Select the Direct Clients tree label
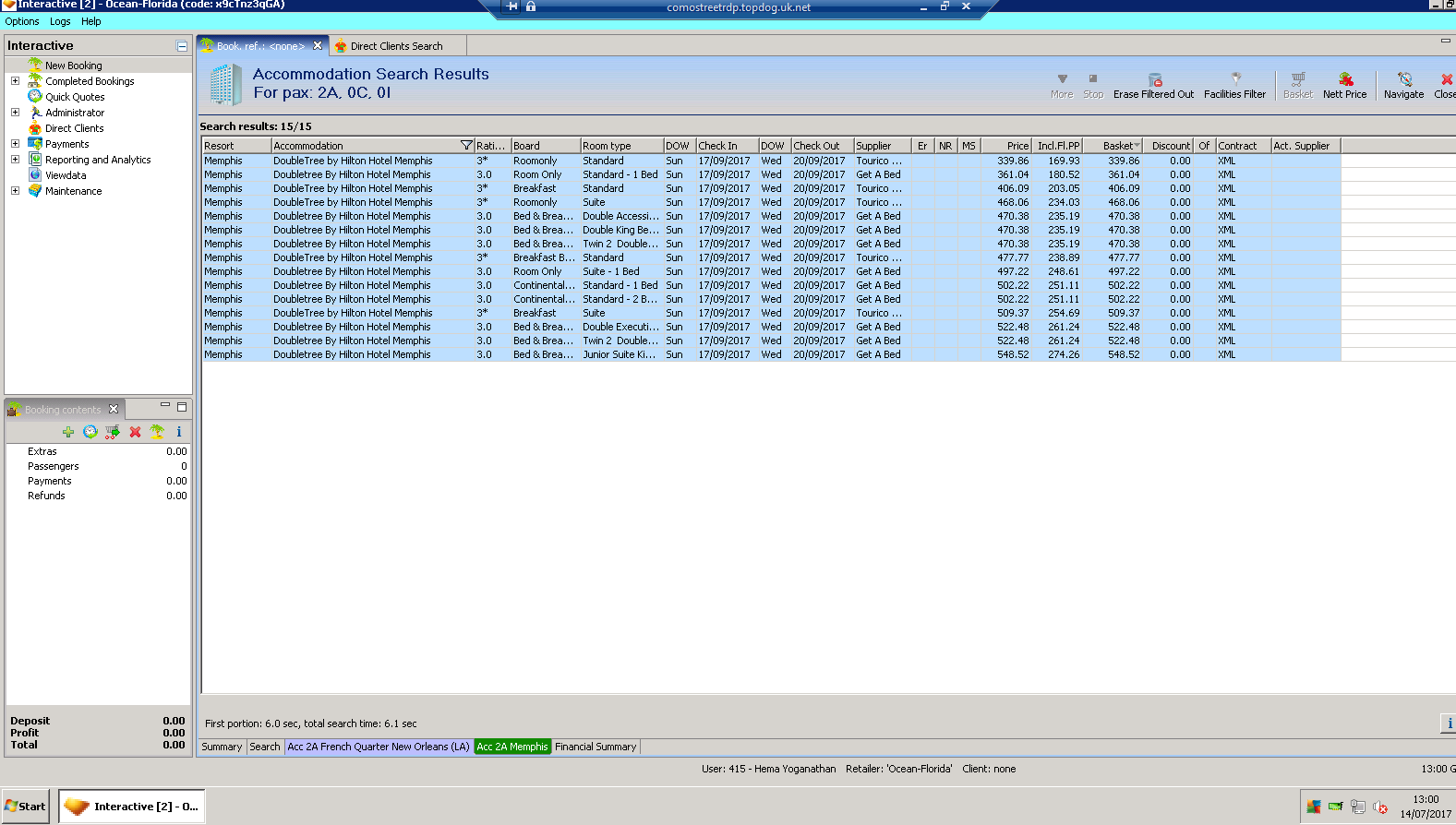Image resolution: width=1456 pixels, height=825 pixels. [x=75, y=128]
